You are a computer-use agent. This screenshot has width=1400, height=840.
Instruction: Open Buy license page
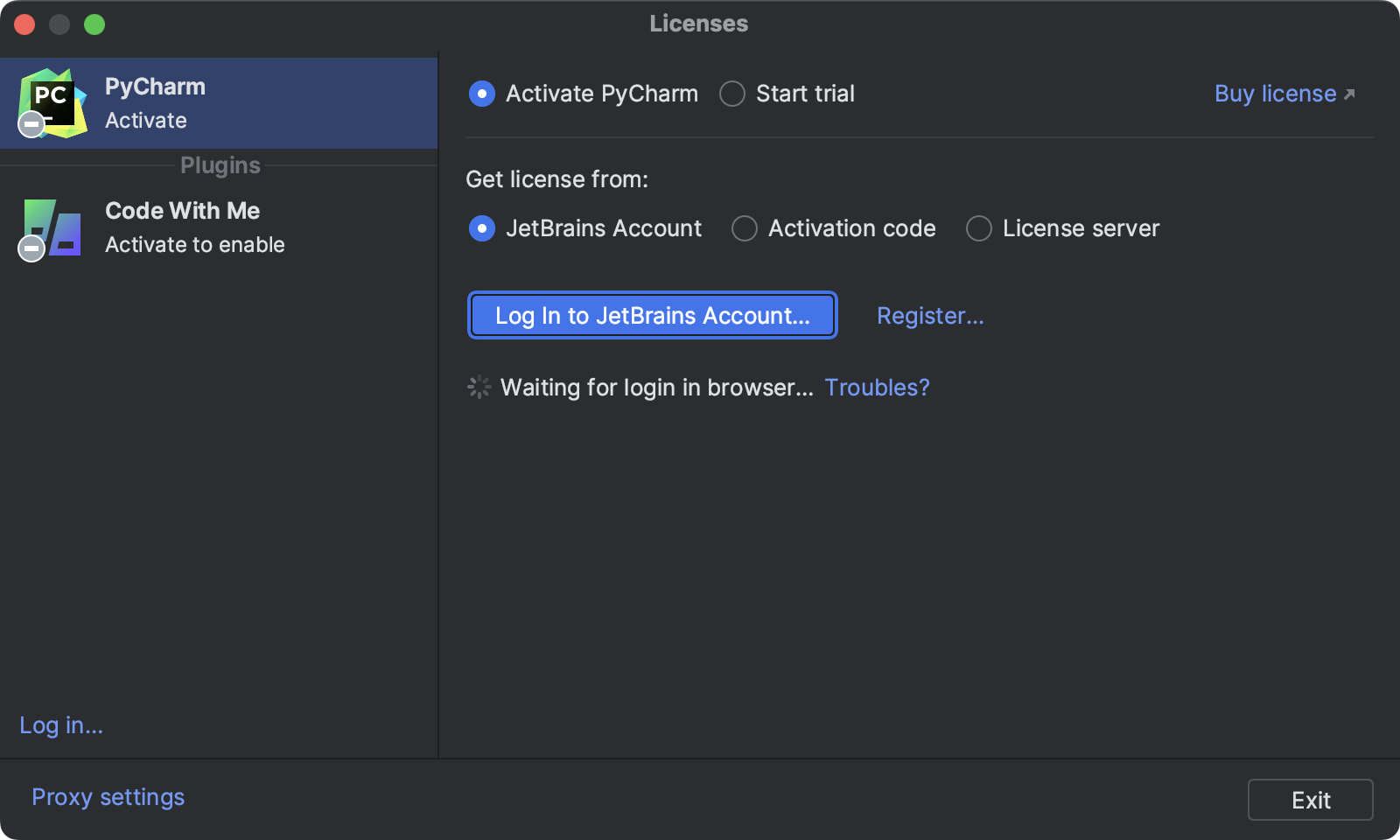tap(1274, 93)
